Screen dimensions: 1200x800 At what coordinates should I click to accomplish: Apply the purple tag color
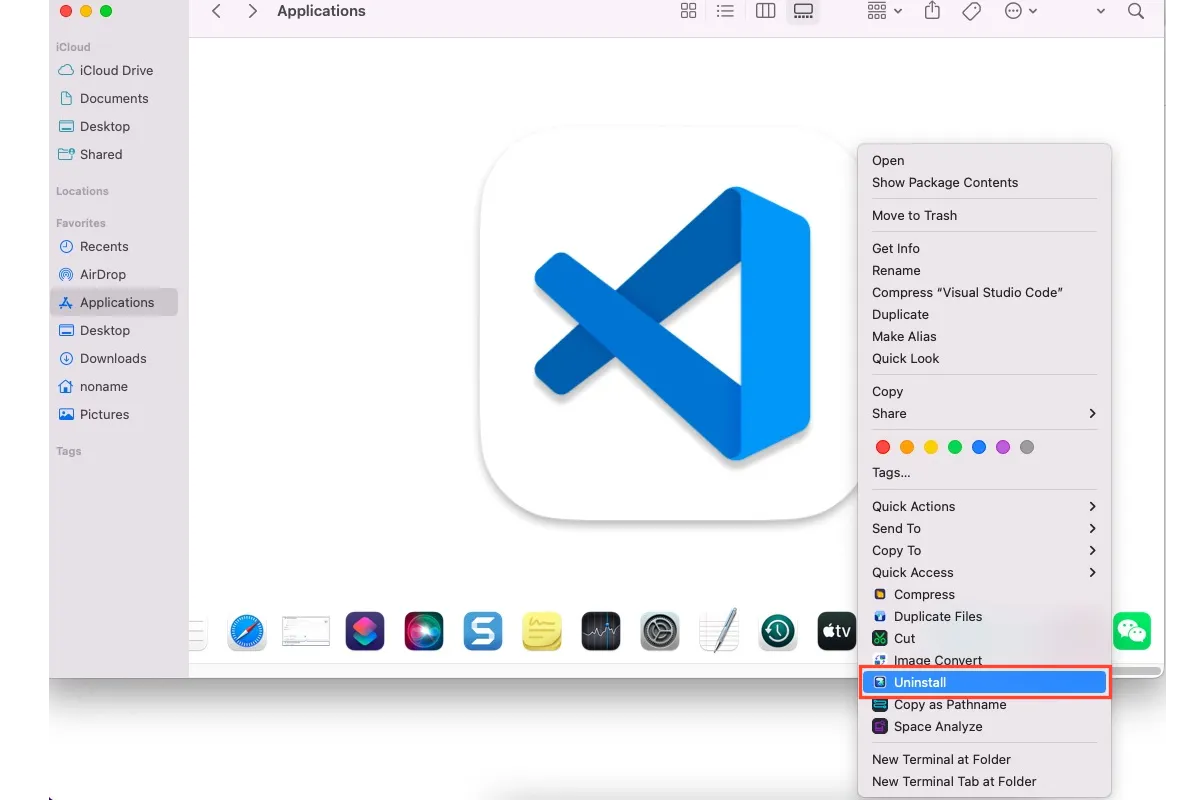(x=1003, y=447)
